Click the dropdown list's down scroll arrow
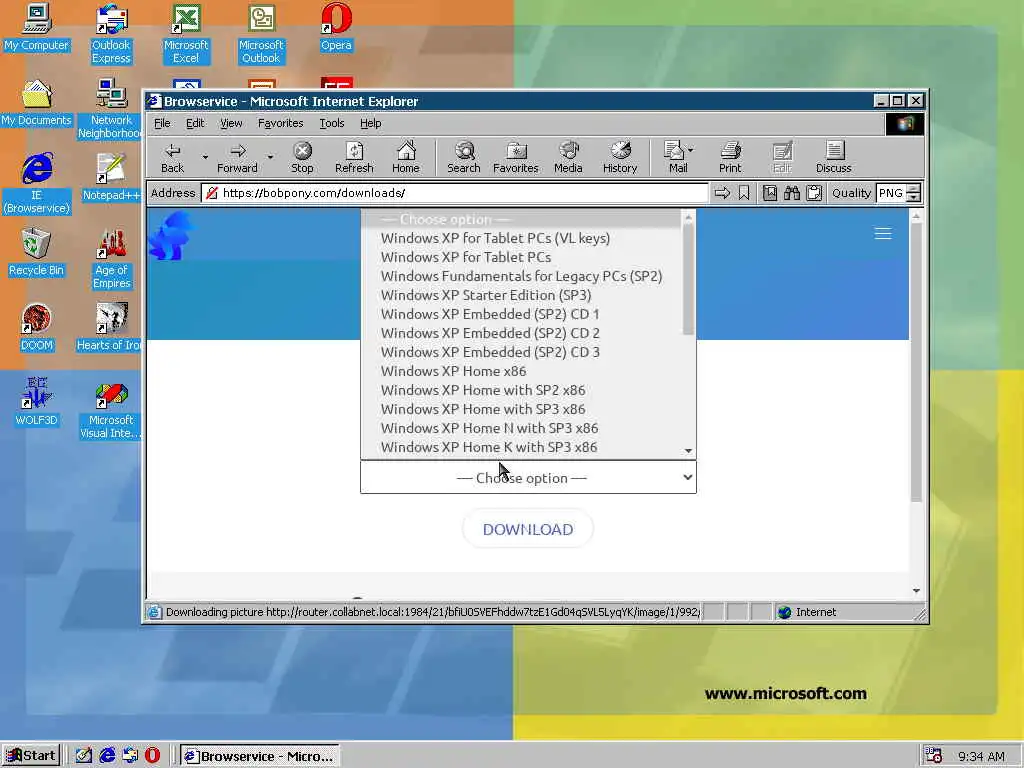 (688, 451)
